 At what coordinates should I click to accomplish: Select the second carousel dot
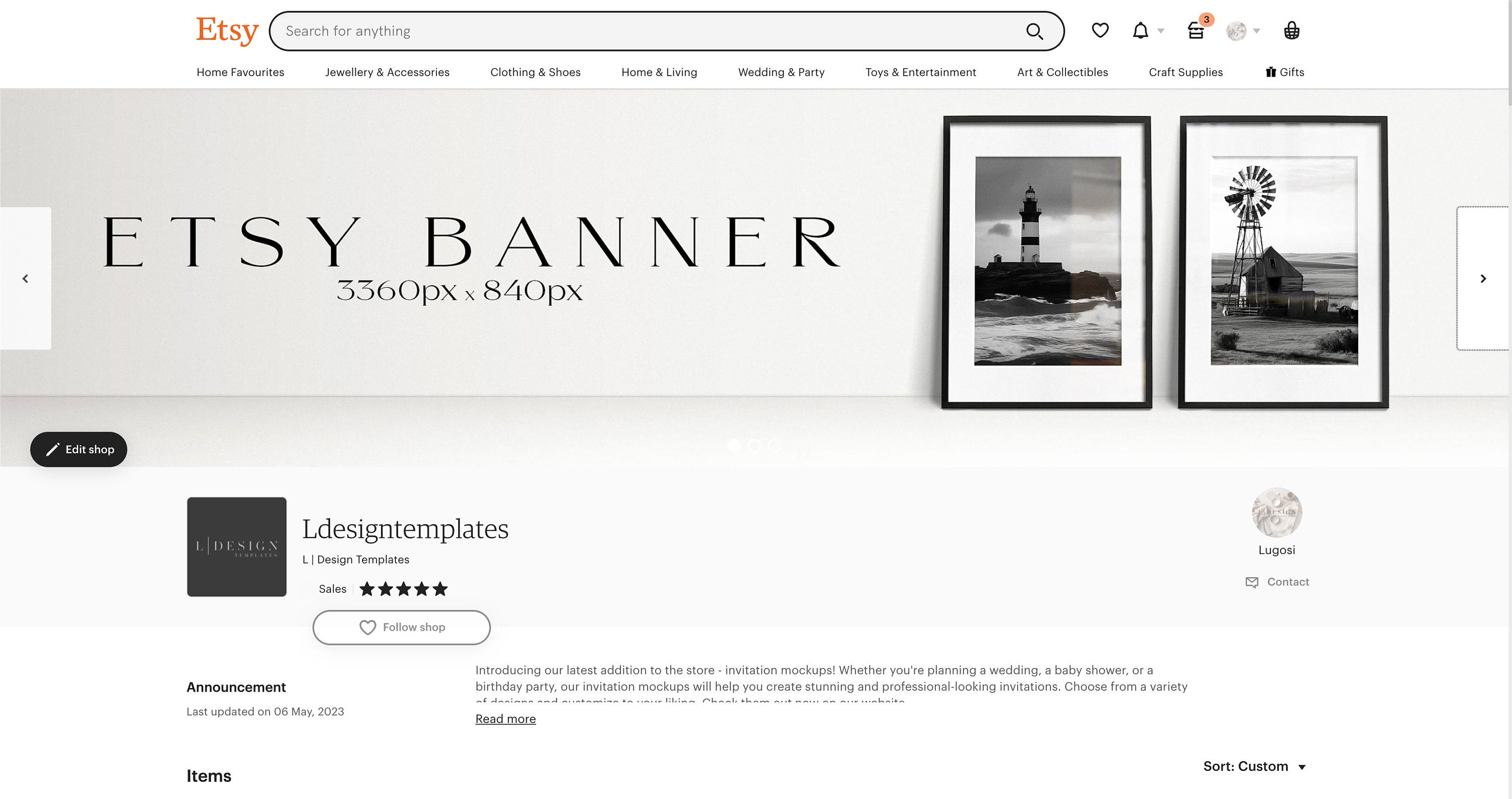point(754,446)
